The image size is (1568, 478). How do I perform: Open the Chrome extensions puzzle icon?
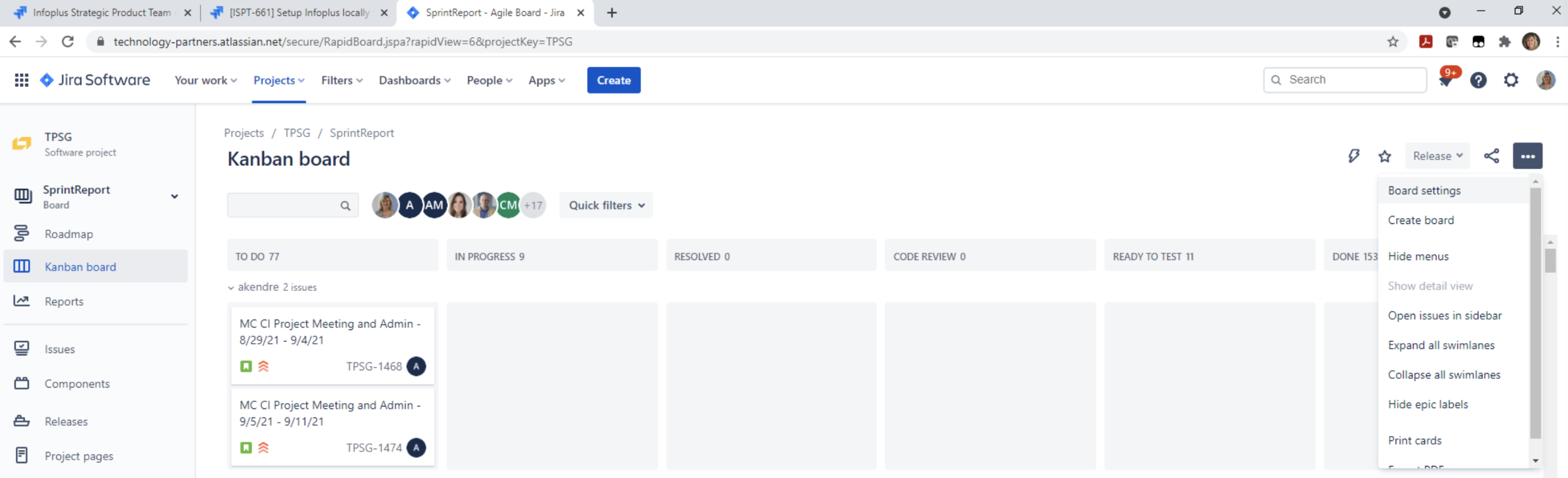(x=1504, y=41)
